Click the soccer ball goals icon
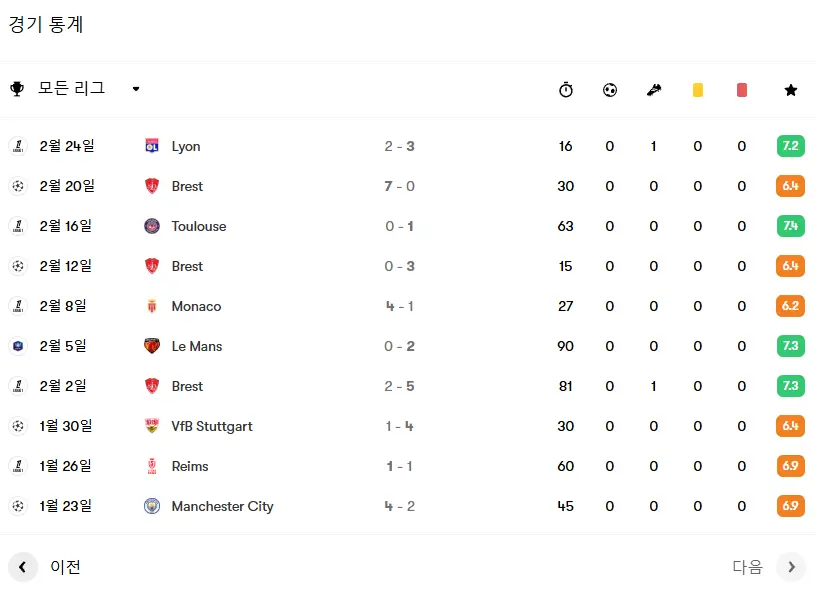 pos(610,90)
